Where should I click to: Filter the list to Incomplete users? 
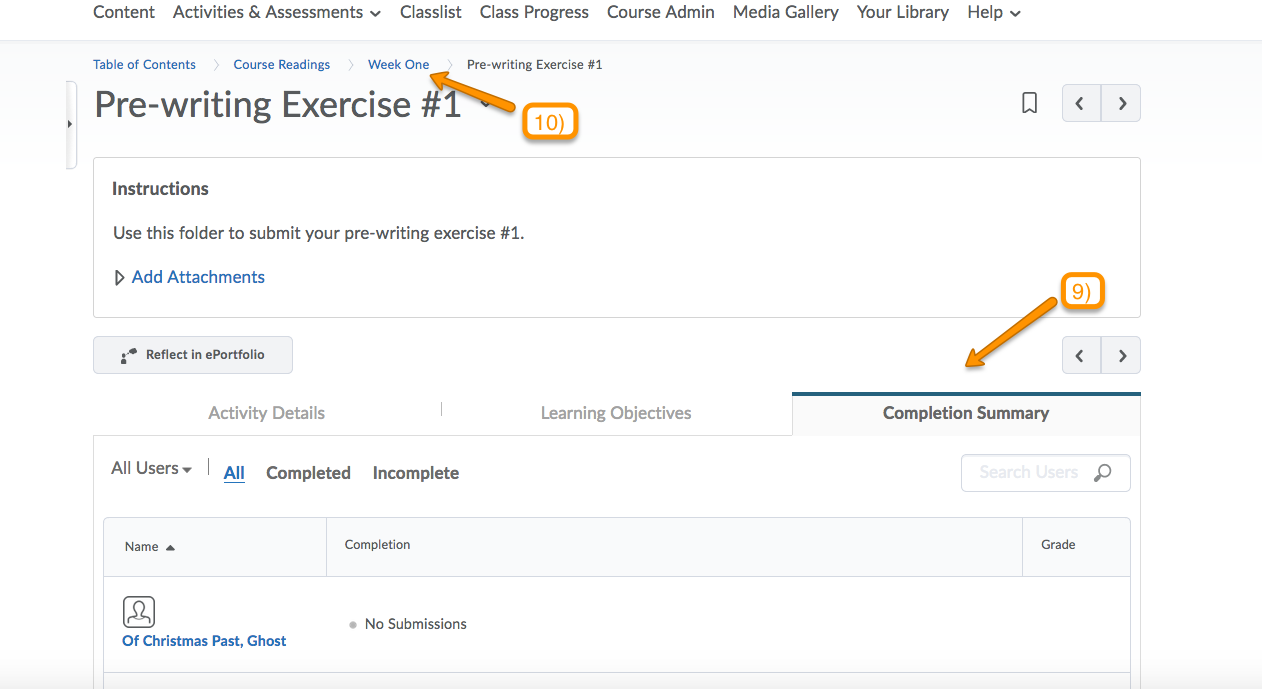point(415,472)
